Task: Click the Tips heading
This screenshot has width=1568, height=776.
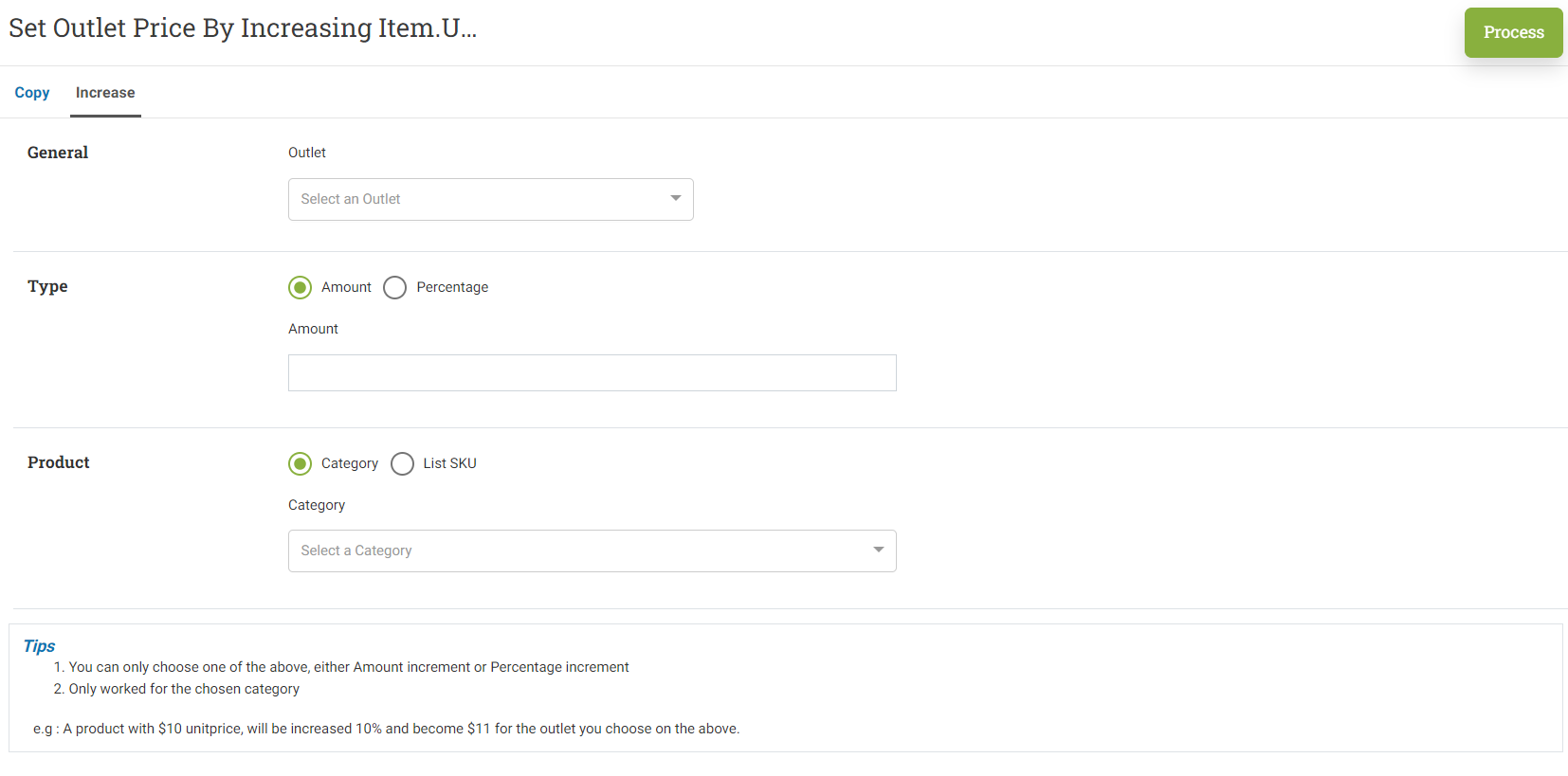Action: [x=39, y=646]
